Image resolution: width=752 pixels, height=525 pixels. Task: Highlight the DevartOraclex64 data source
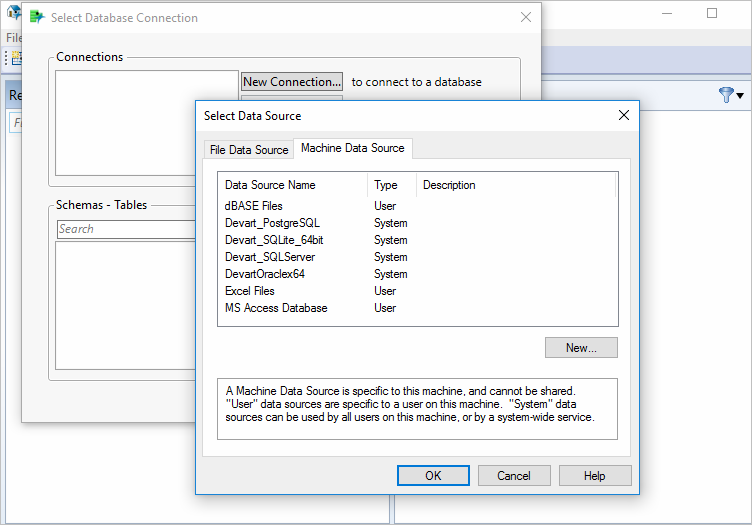[265, 274]
